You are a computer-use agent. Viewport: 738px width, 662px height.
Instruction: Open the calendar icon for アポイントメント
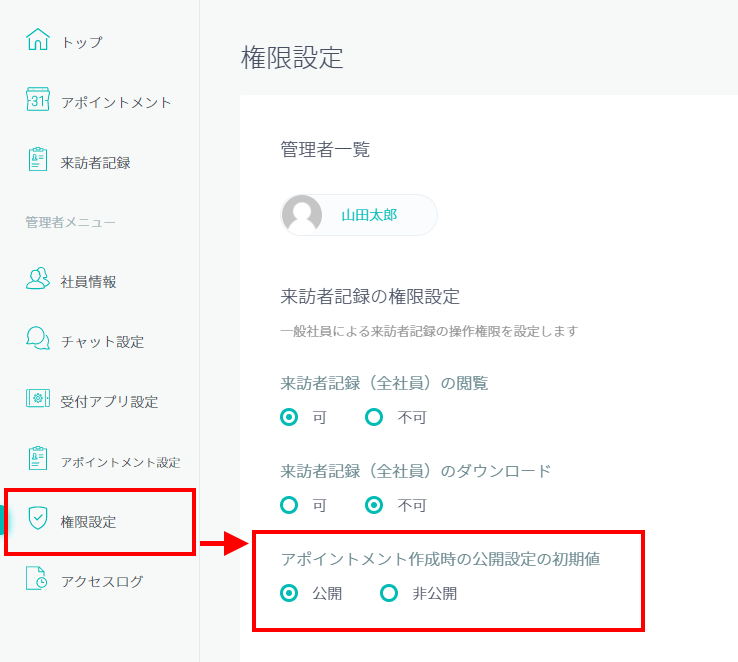(x=38, y=99)
